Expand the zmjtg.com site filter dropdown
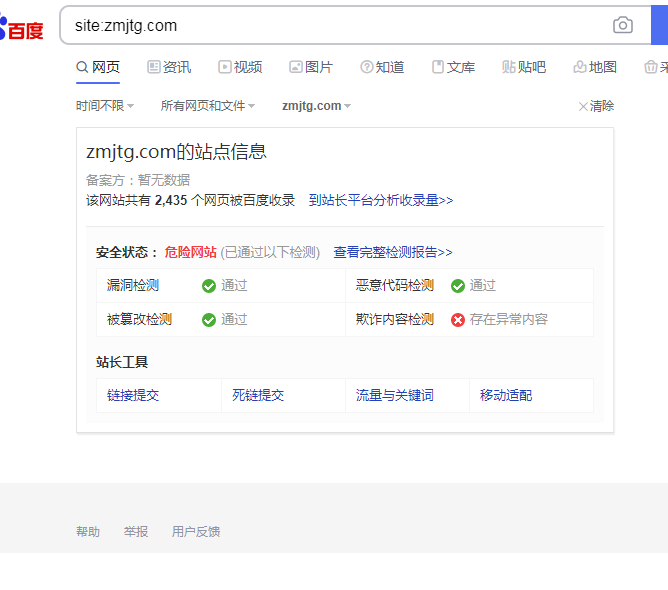Image resolution: width=668 pixels, height=590 pixels. click(x=316, y=106)
